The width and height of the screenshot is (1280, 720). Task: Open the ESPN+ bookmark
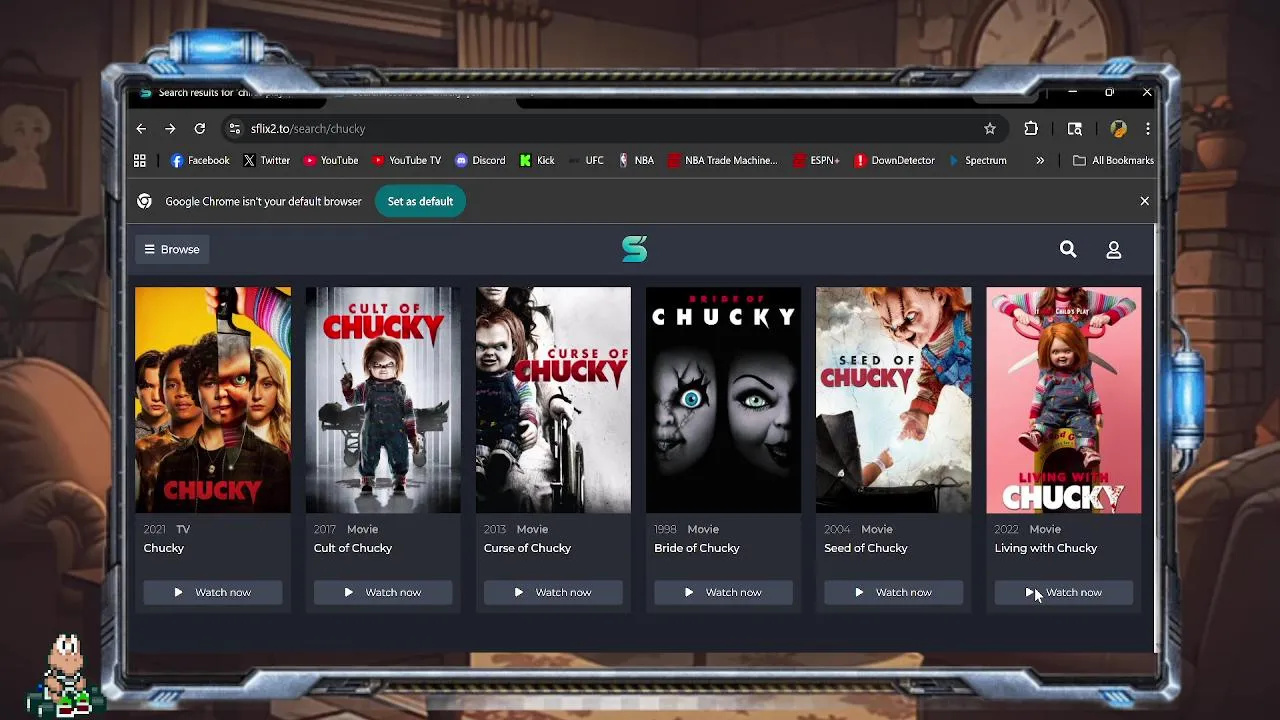click(x=816, y=160)
